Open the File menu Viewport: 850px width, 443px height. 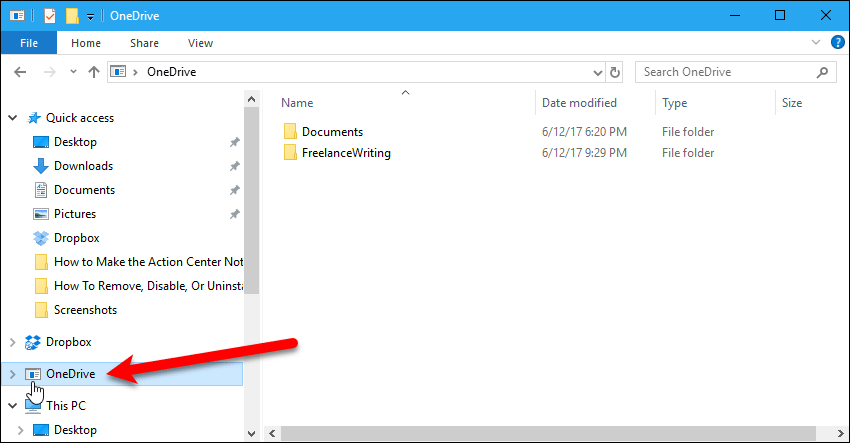click(29, 43)
